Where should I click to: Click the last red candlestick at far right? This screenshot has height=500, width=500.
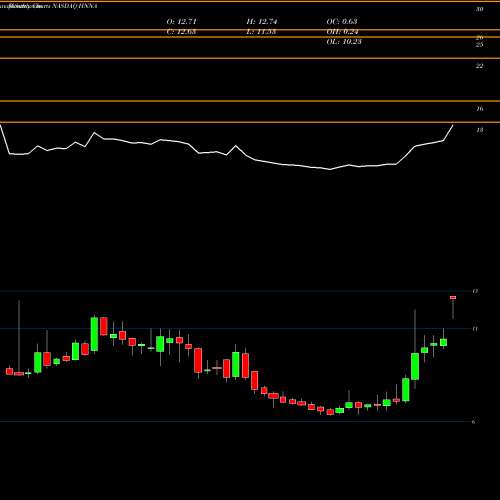pos(453,298)
